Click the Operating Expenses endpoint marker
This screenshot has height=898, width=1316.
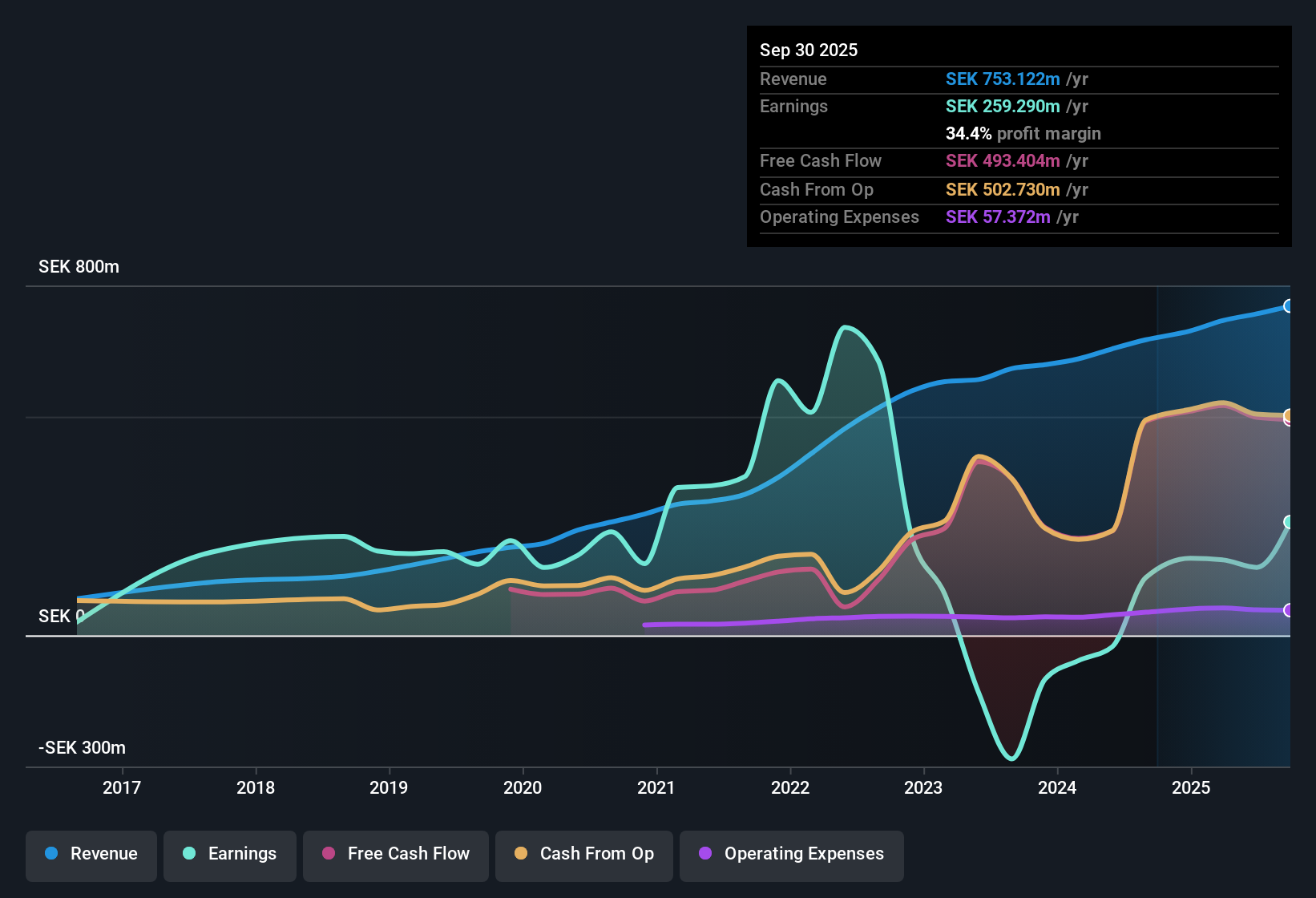click(1288, 610)
